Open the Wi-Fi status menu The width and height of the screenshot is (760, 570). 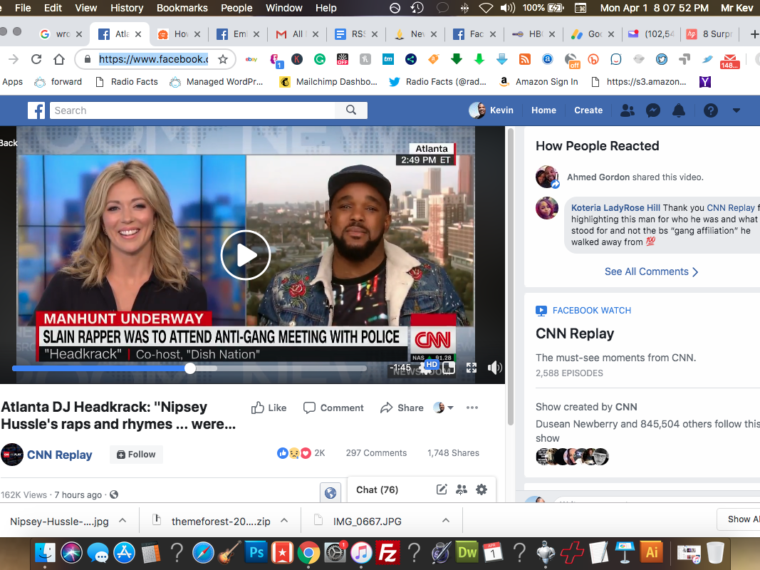486,8
